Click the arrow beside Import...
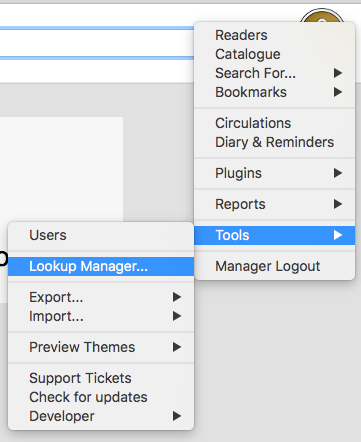361x442 pixels. tap(177, 316)
